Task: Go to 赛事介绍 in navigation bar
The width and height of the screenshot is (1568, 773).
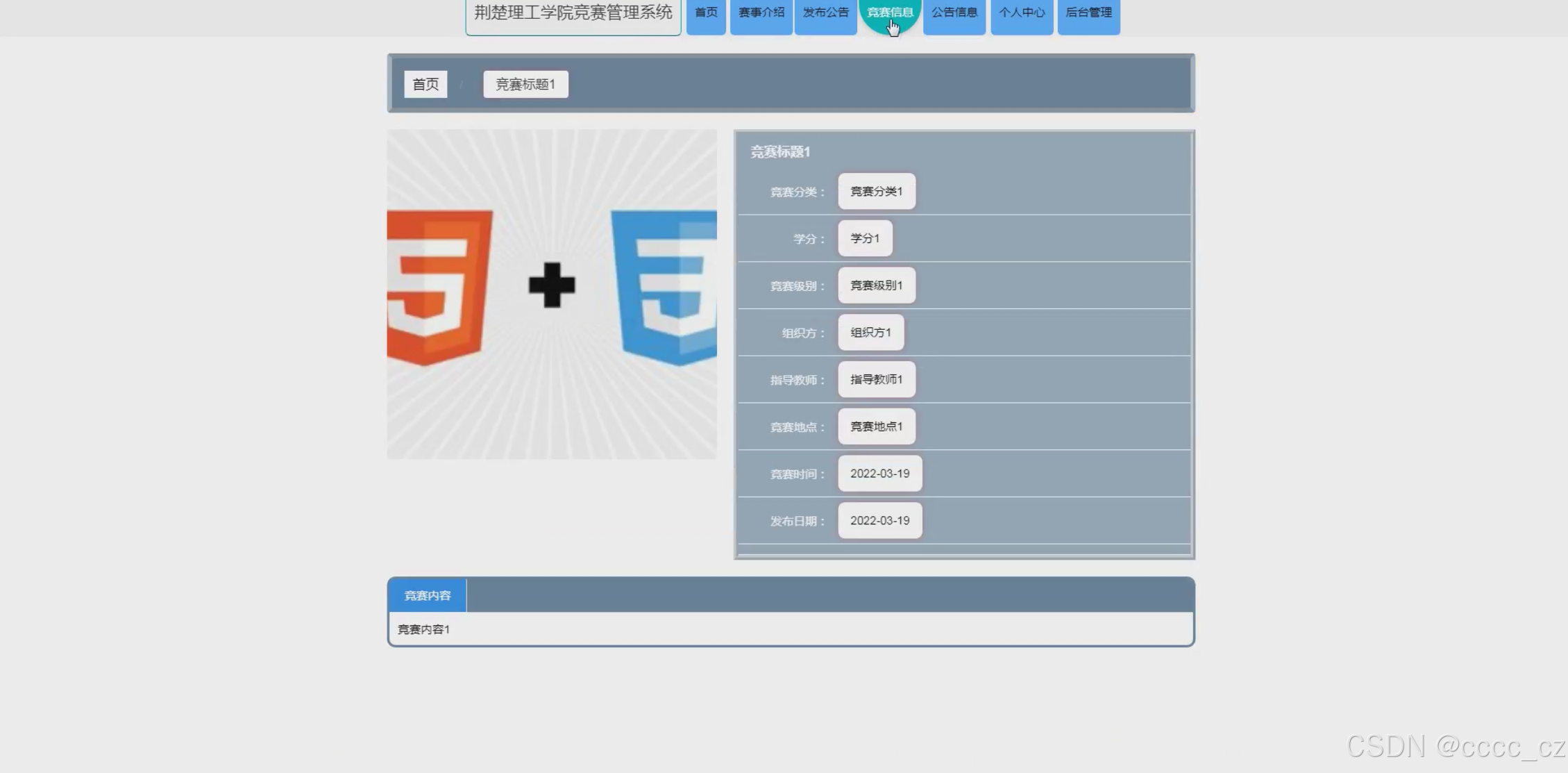Action: point(761,13)
